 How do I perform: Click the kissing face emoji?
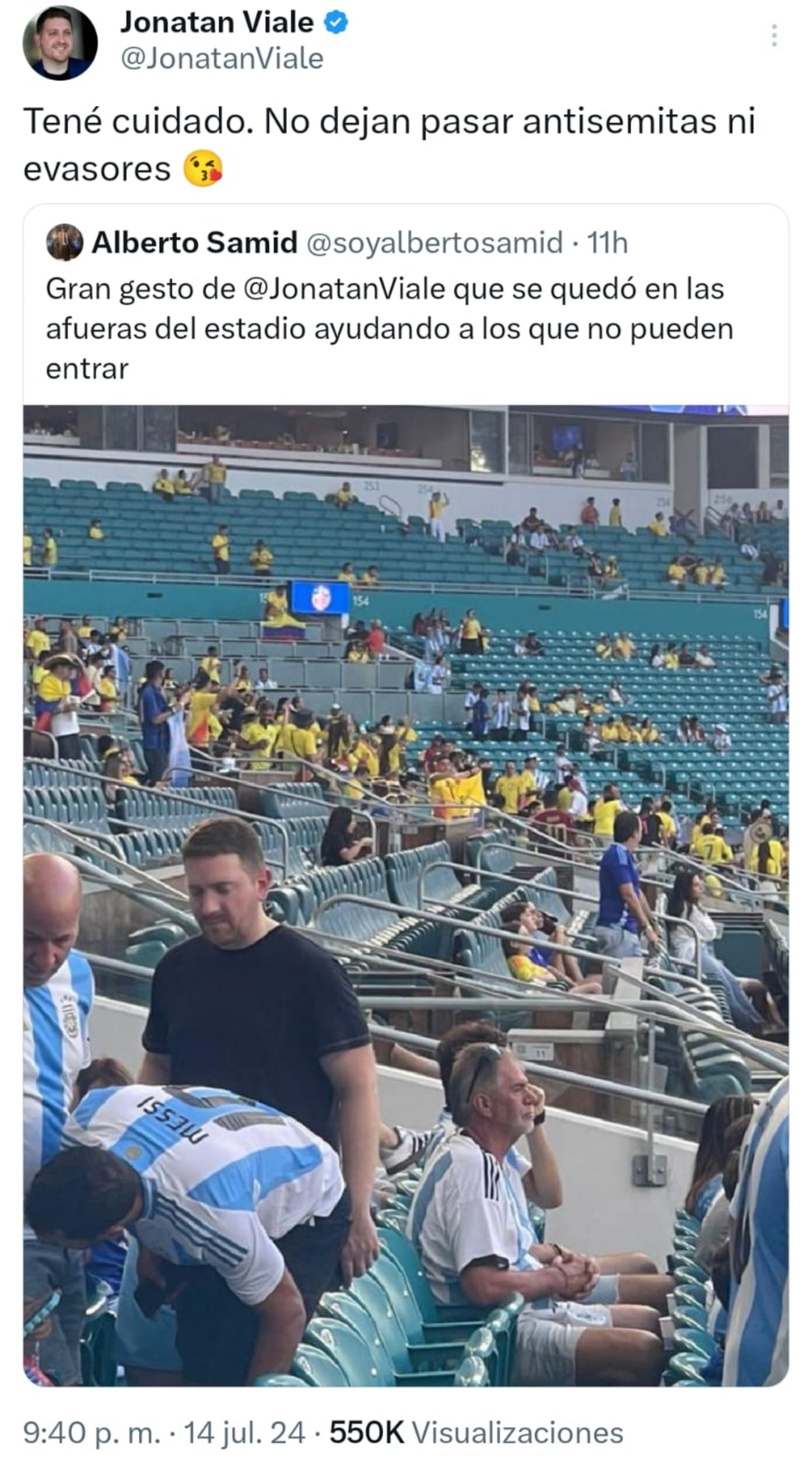coord(202,169)
